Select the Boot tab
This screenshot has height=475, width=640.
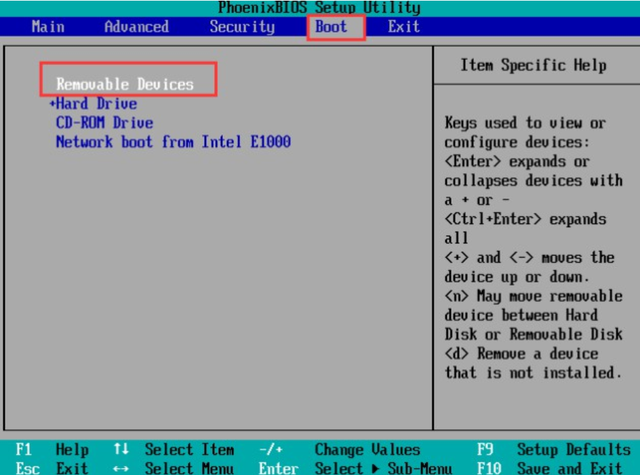click(331, 27)
